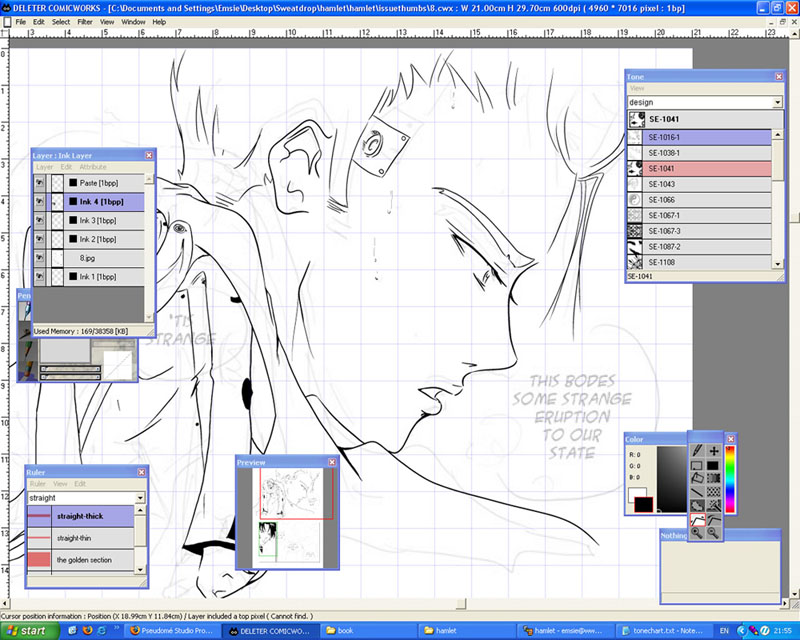Click the Ruler list scroll-down arrow
This screenshot has height=640, width=800.
[140, 569]
